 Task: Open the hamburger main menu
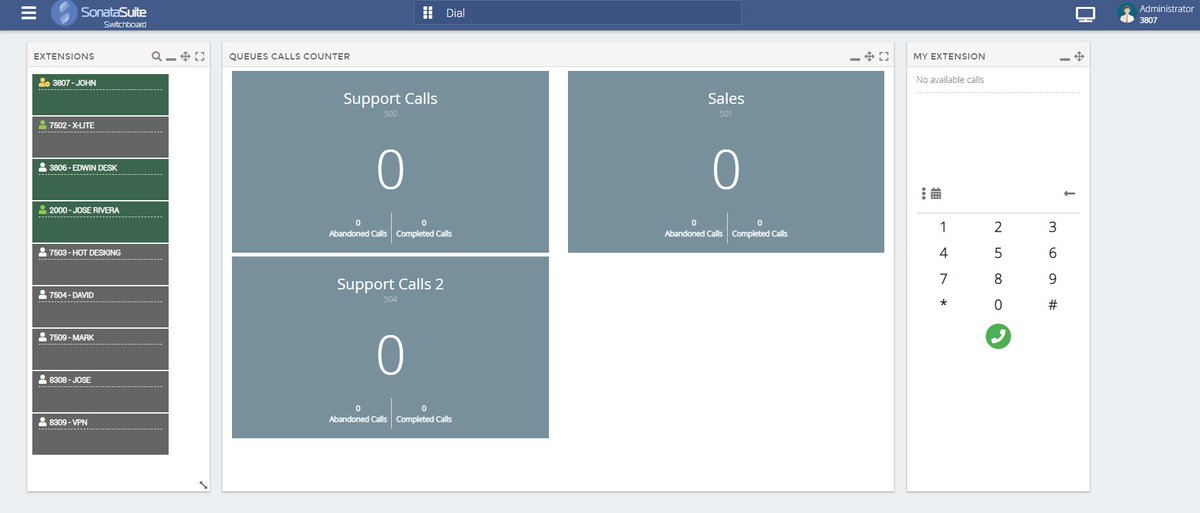click(29, 13)
